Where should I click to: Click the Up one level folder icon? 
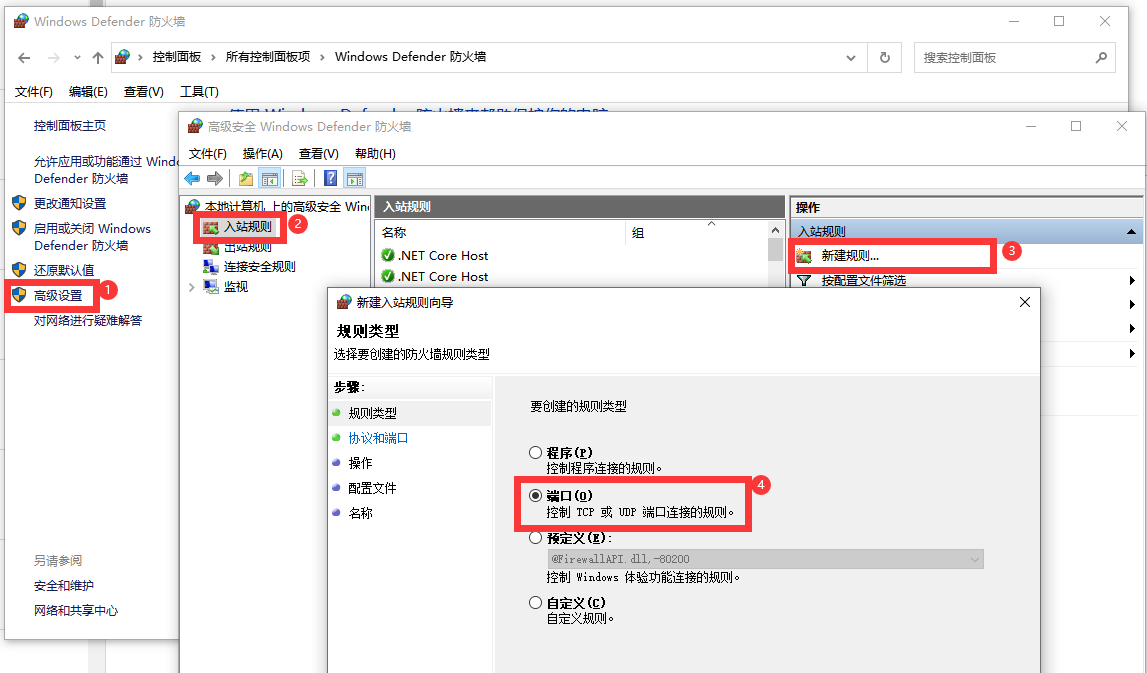click(x=245, y=178)
